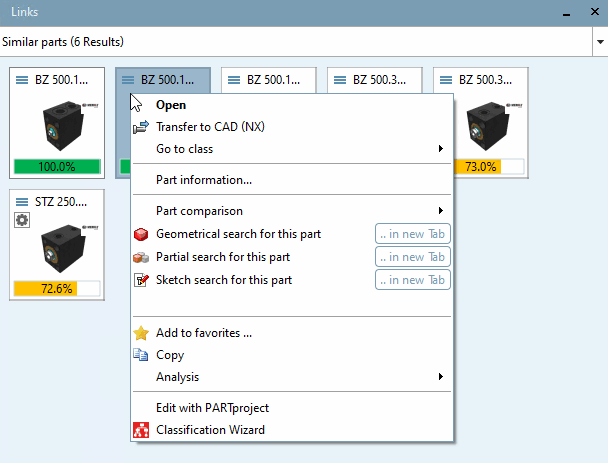Click the 73.0% similarity bar
Screen dimensions: 608x463
(x=489, y=167)
